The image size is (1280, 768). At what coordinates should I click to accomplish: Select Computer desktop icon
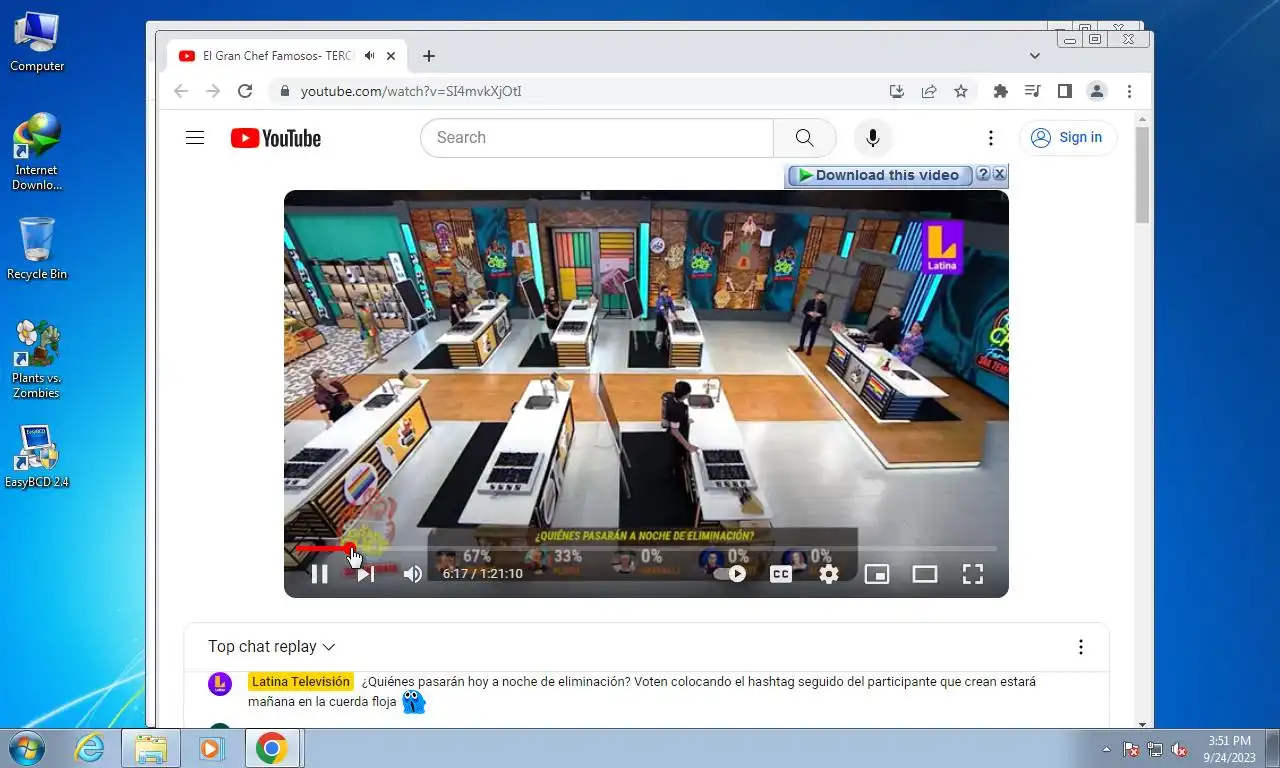point(37,41)
